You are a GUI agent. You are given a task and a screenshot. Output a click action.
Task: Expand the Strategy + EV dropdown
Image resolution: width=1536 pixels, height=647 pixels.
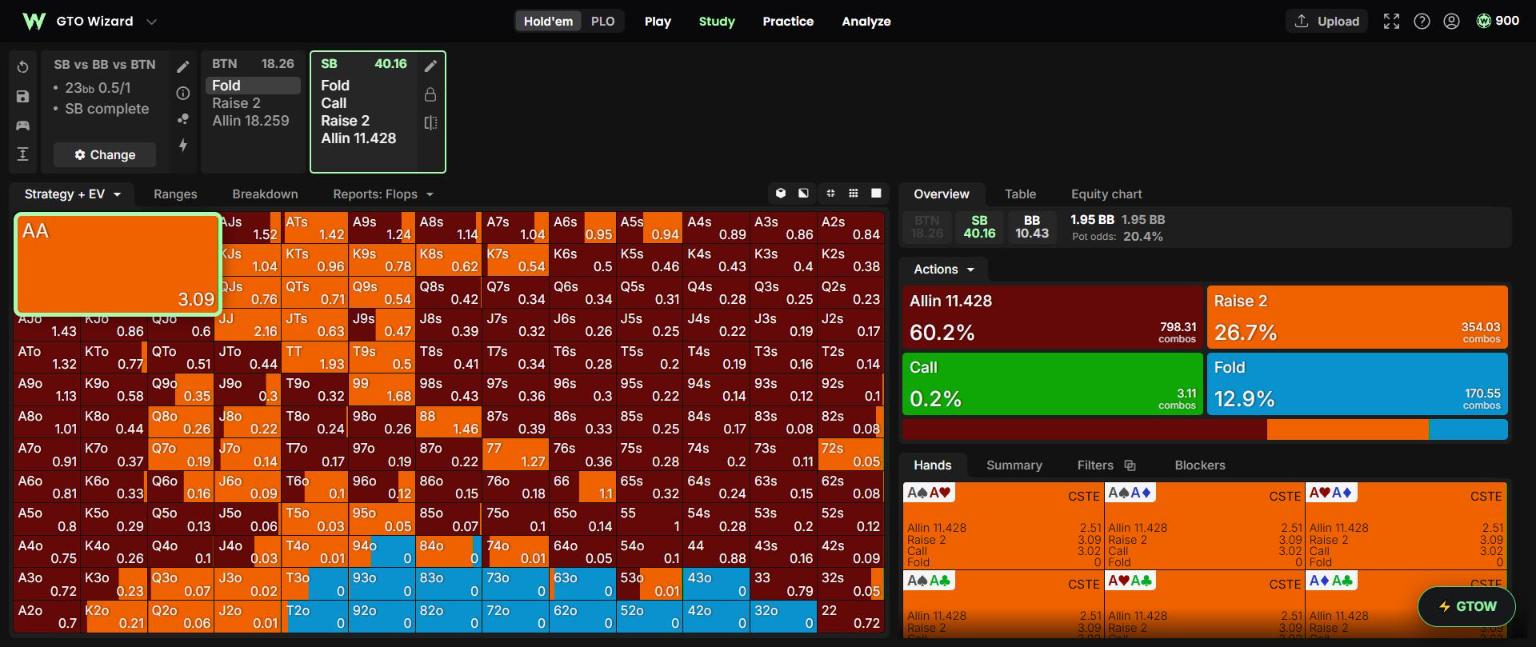click(72, 194)
